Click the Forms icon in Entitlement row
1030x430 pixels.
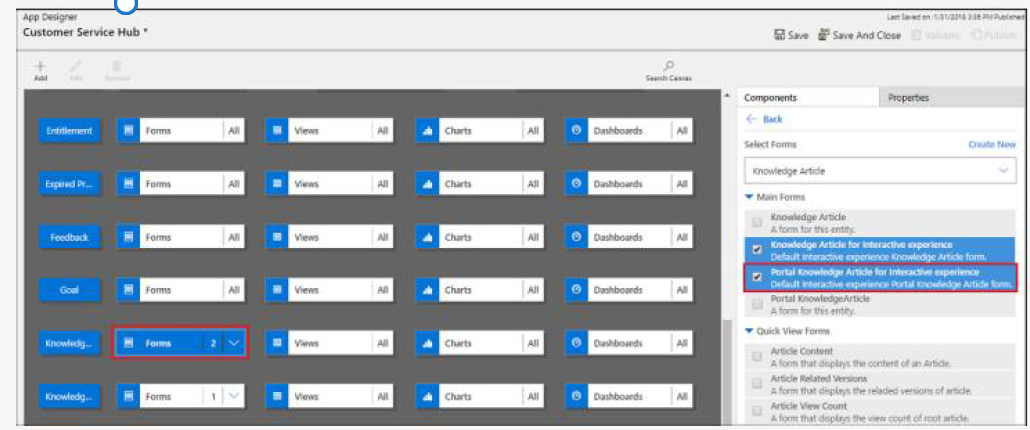(x=129, y=131)
